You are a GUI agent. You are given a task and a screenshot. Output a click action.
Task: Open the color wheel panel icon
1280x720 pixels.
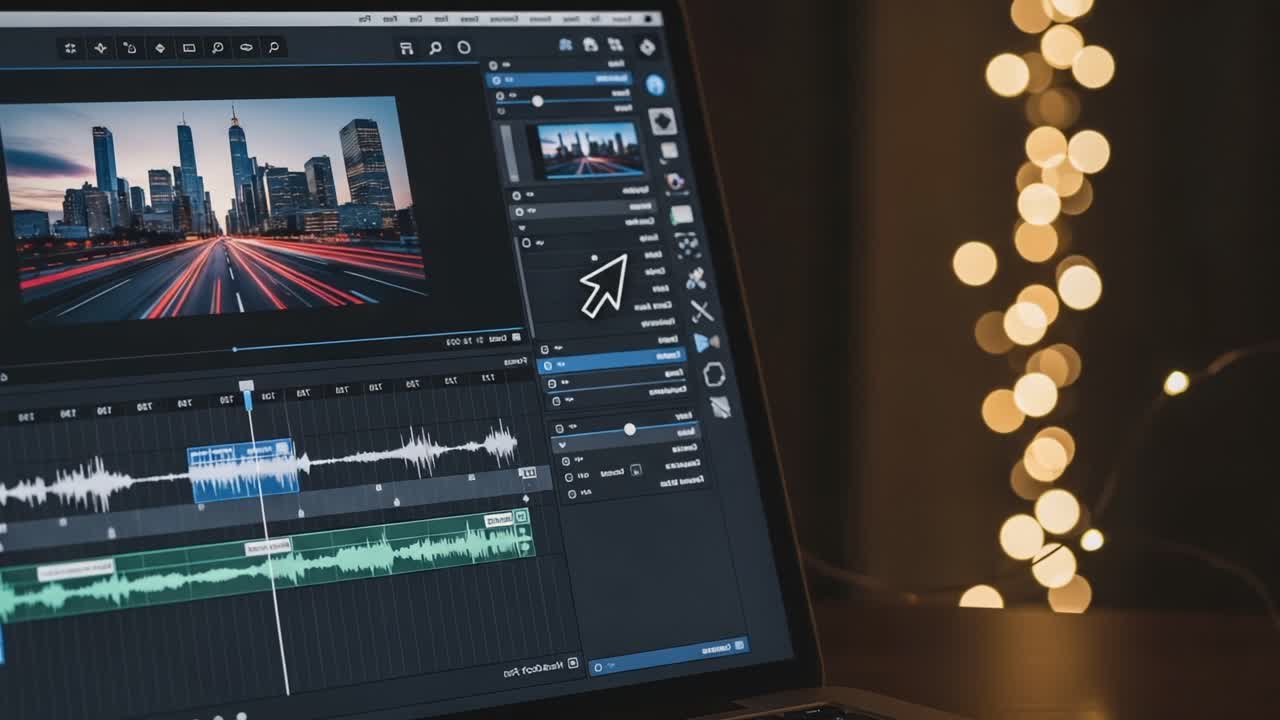pyautogui.click(x=676, y=179)
